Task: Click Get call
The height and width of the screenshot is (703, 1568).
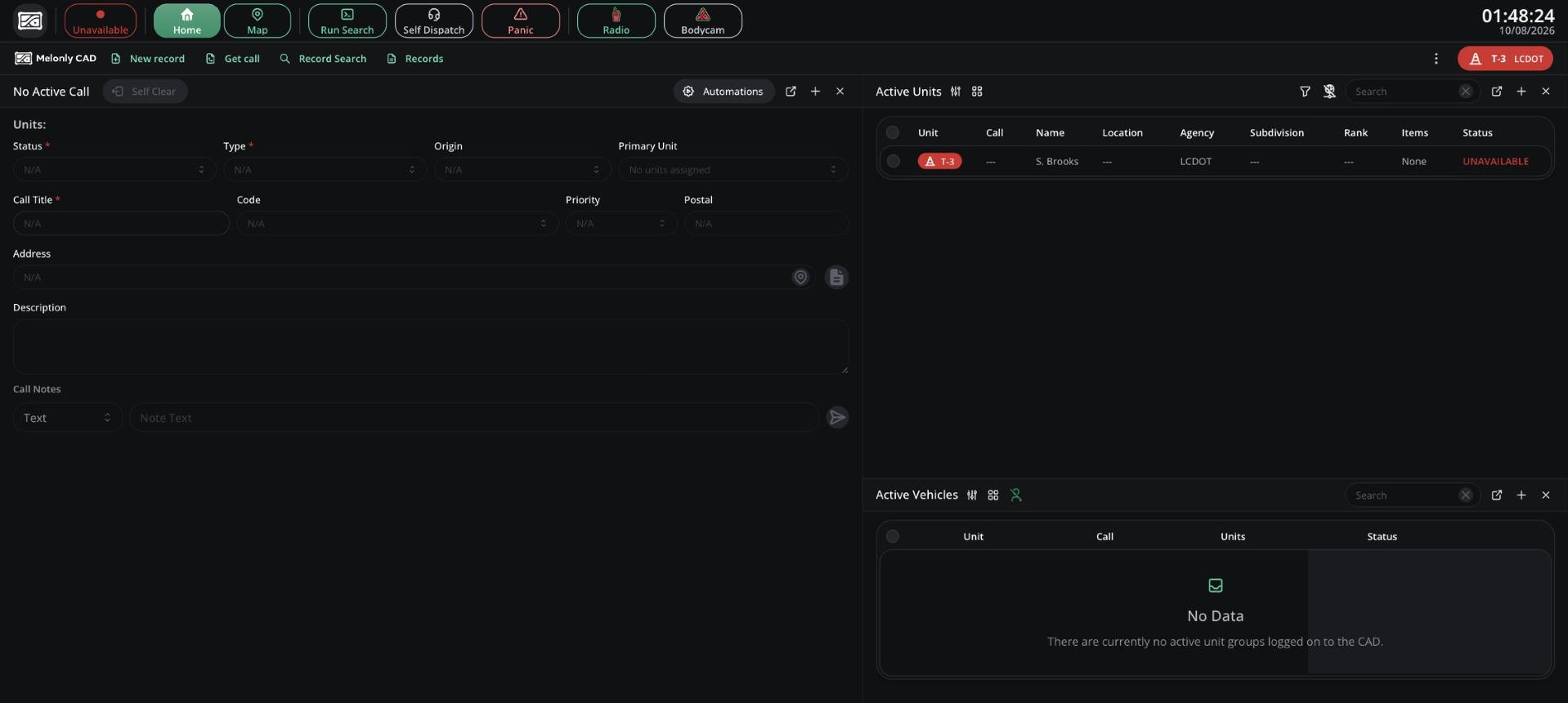Action: click(233, 59)
